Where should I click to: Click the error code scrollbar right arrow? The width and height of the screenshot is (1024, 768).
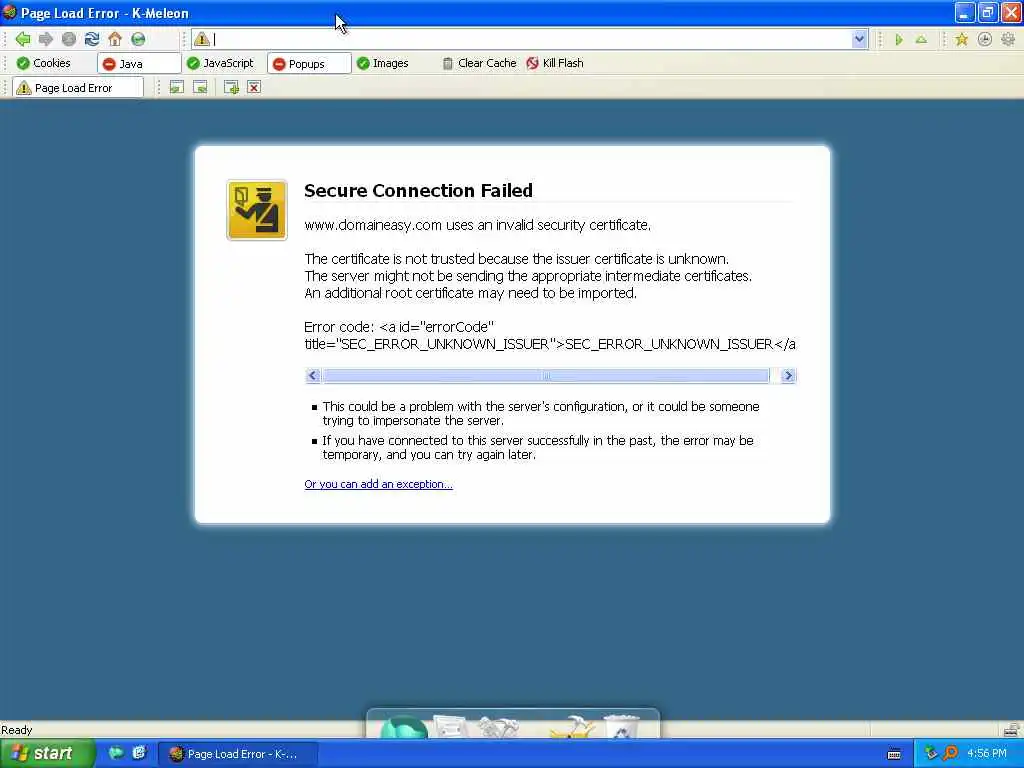pyautogui.click(x=788, y=376)
